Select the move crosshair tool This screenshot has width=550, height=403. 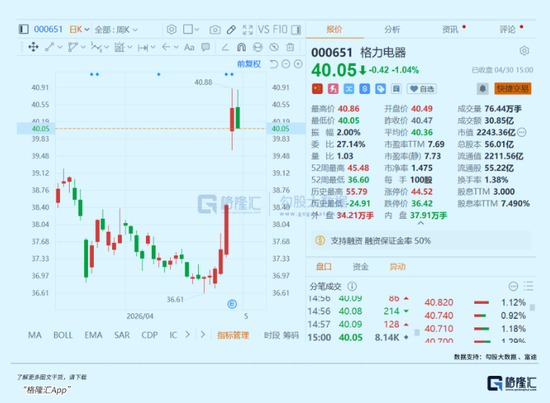33,47
